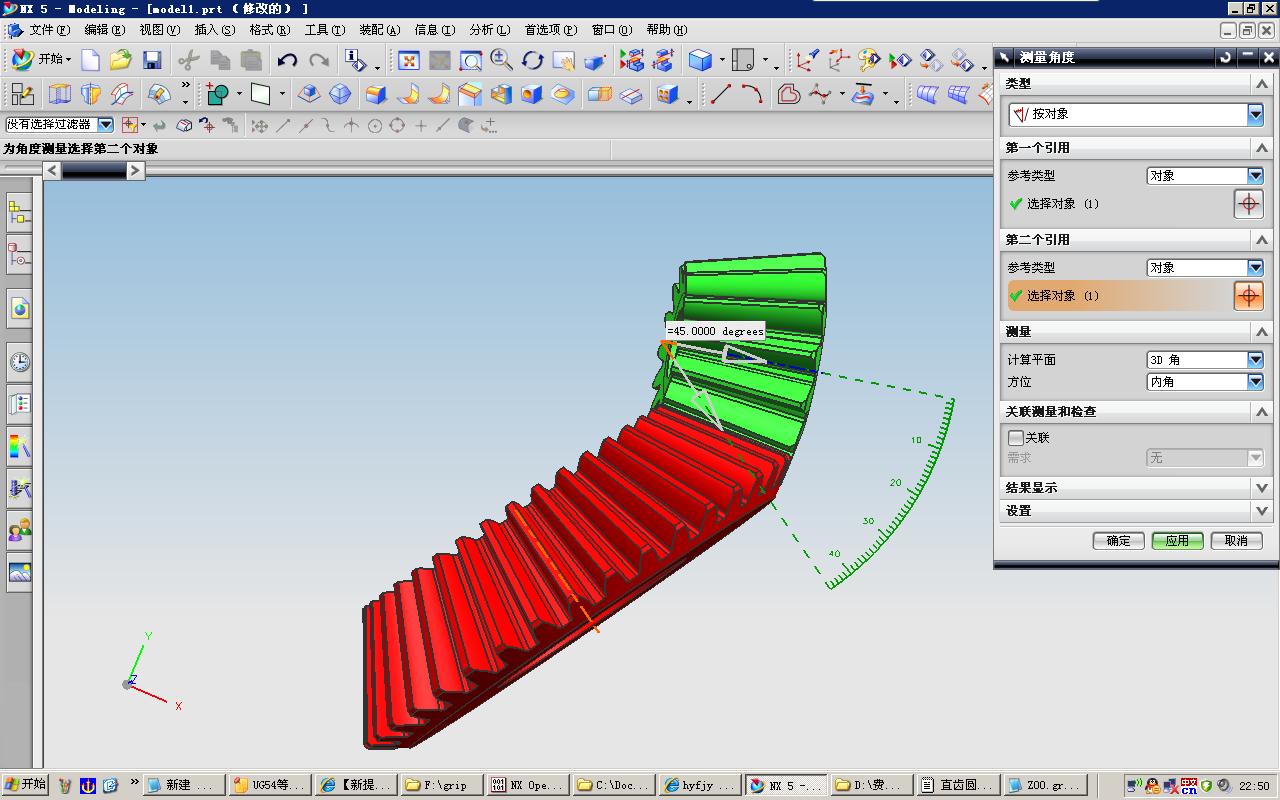Activate the Rotate view icon
This screenshot has height=800, width=1280.
[x=533, y=61]
